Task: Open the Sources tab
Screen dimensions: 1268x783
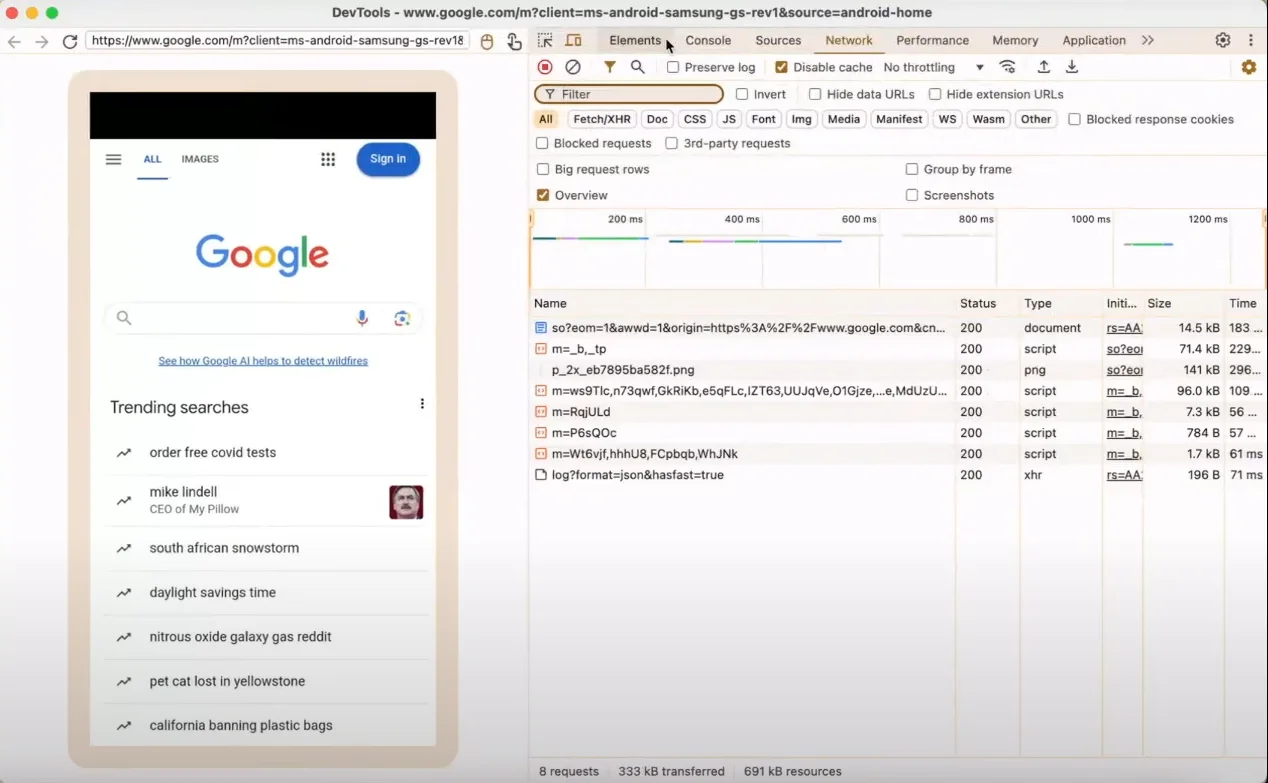Action: pos(778,40)
